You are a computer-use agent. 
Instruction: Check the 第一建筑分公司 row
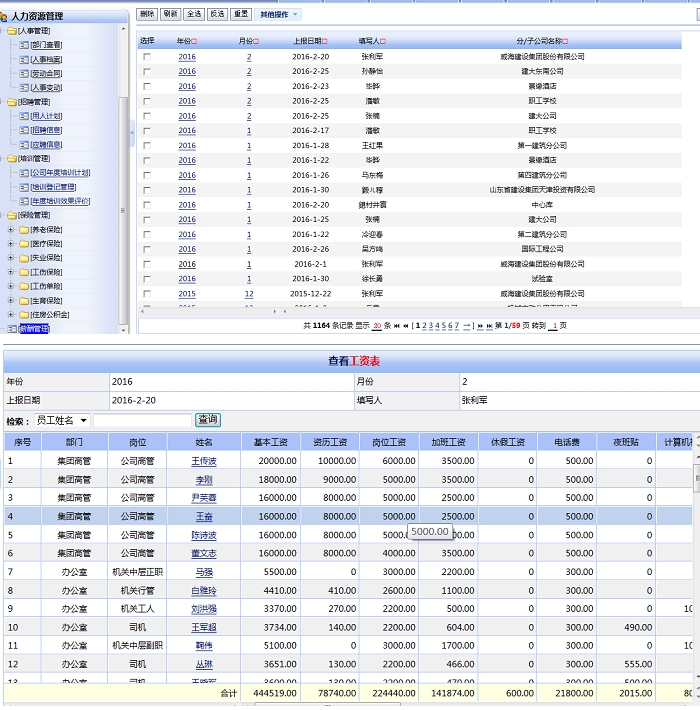point(147,146)
